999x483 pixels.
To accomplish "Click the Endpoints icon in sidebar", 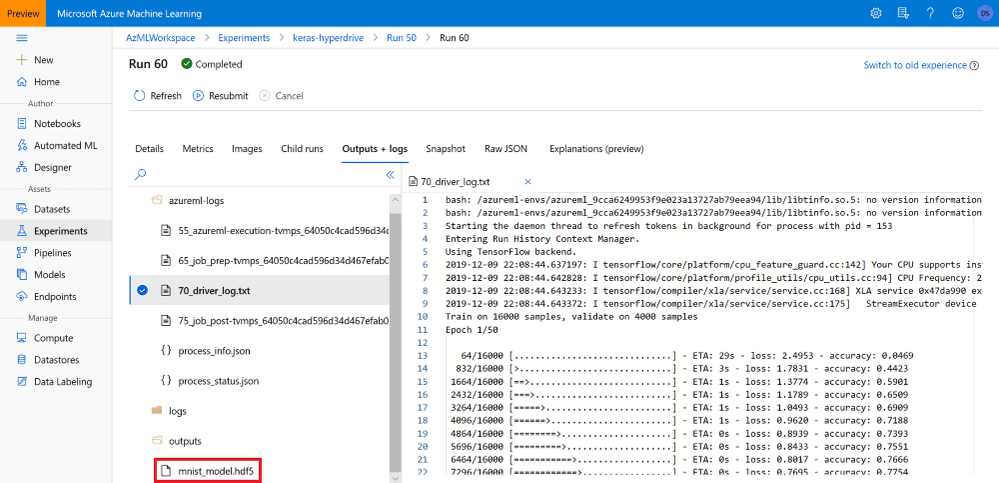I will point(22,296).
